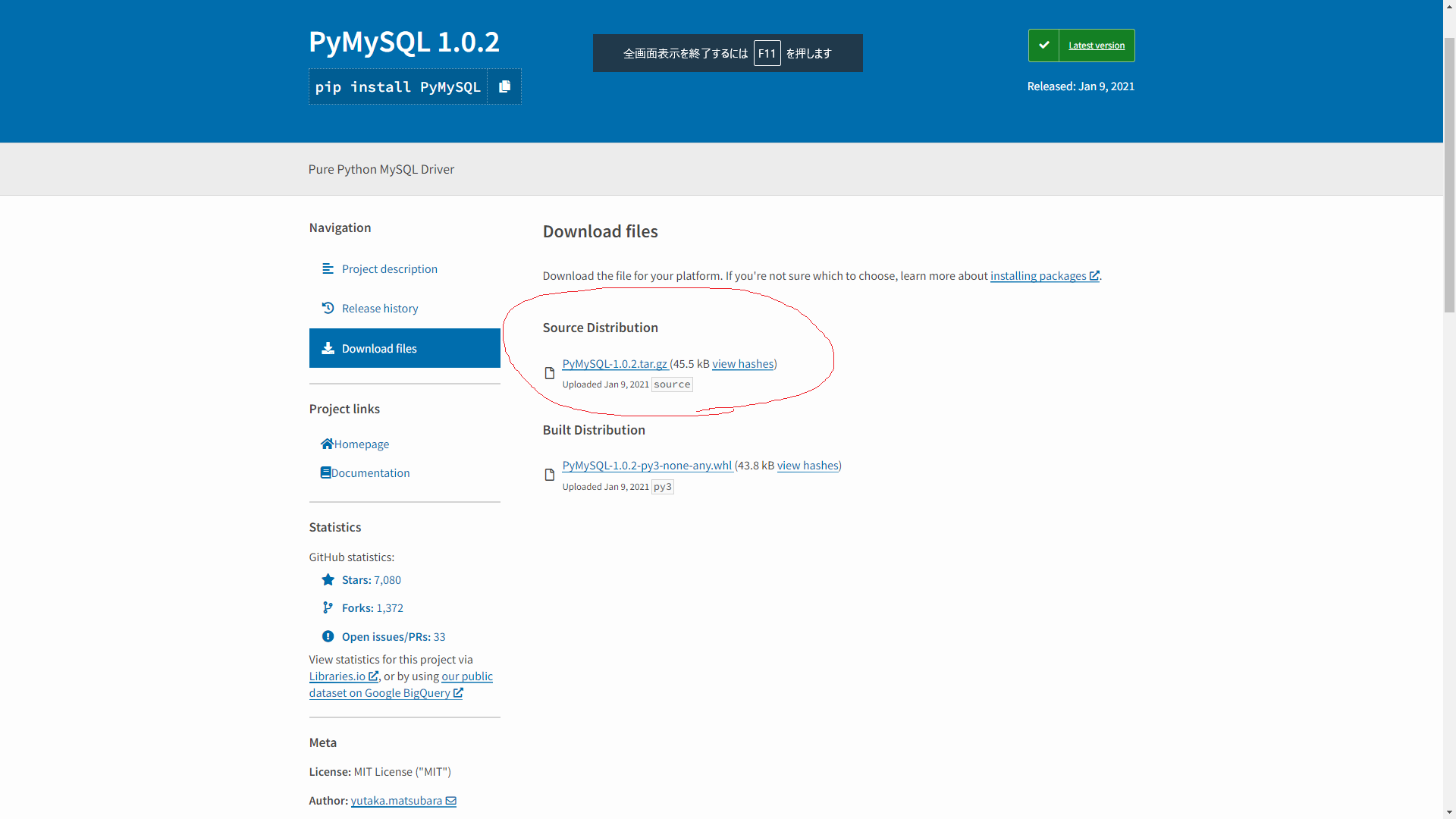Screen dimensions: 1456x819
Task: Click the Forks branch icon
Action: (x=328, y=607)
